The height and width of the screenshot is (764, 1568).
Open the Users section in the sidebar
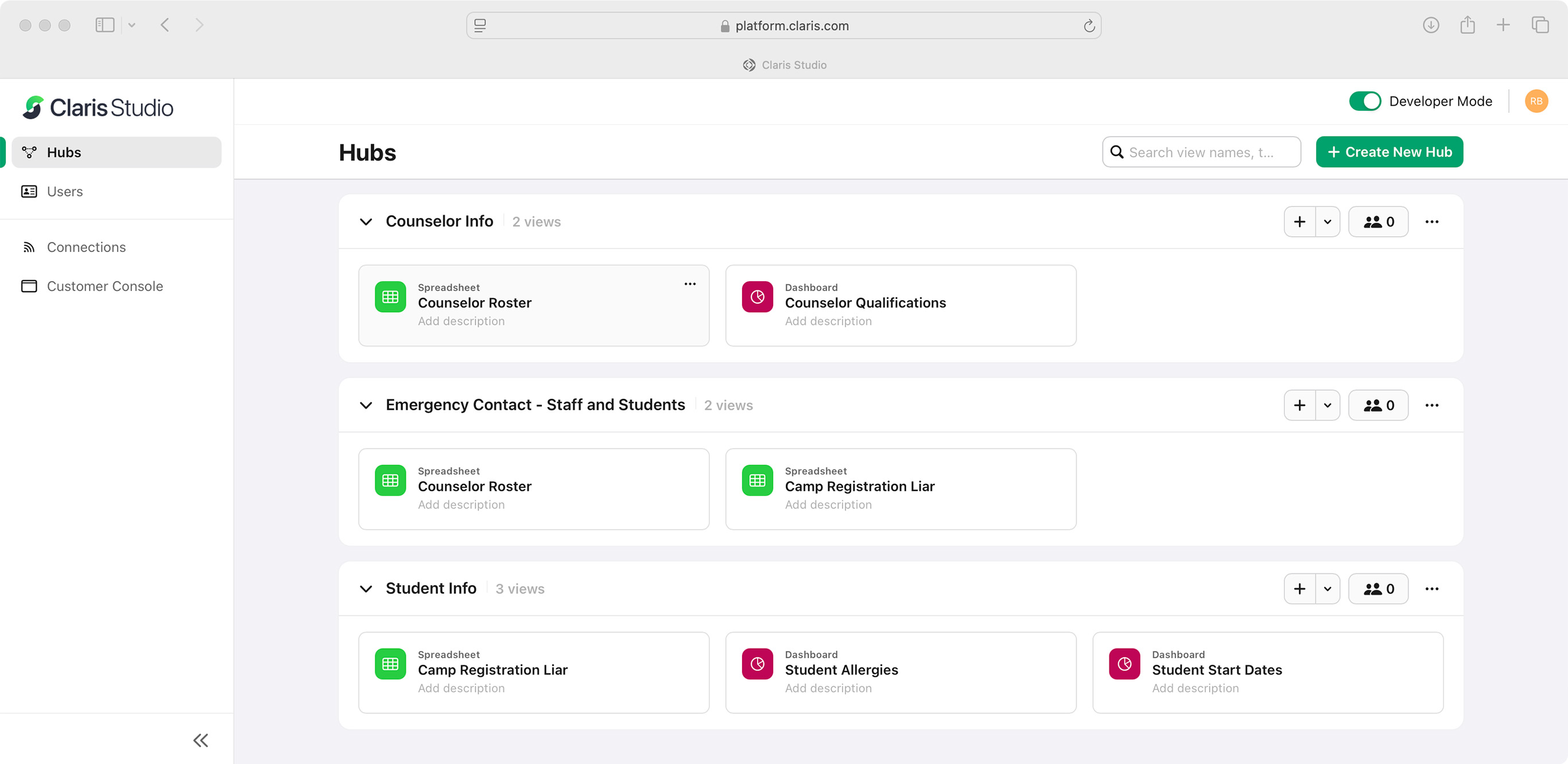(64, 191)
